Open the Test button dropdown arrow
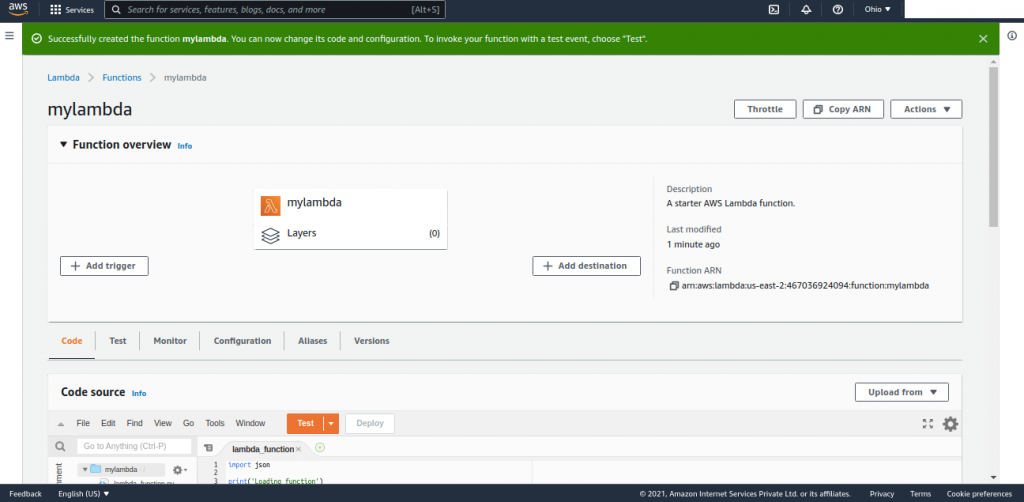The width and height of the screenshot is (1024, 502). pyautogui.click(x=331, y=424)
